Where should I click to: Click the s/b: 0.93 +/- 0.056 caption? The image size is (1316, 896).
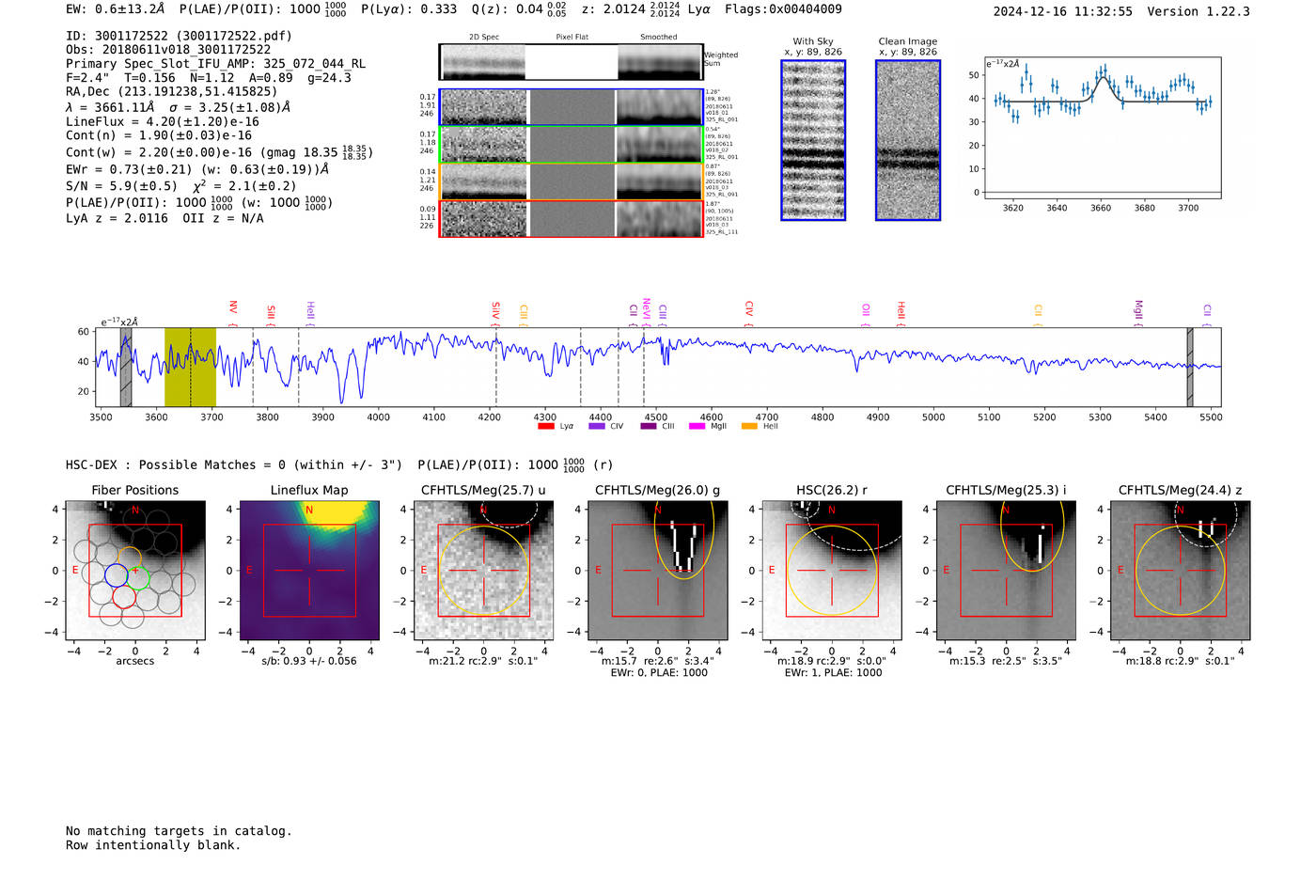(309, 661)
